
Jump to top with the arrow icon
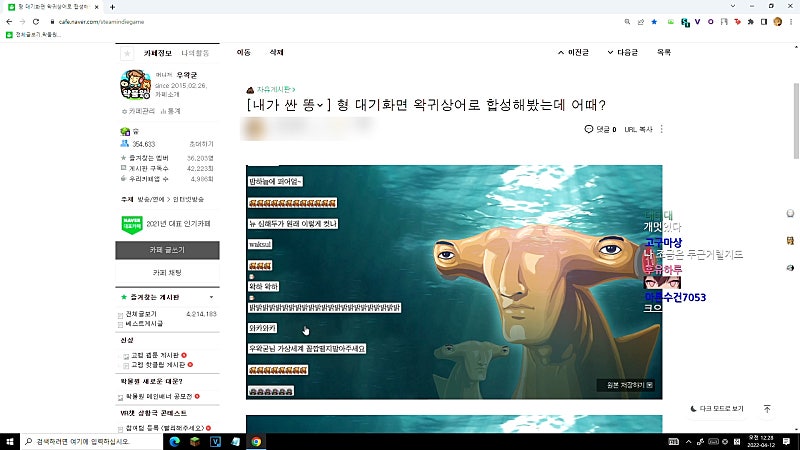pos(767,409)
